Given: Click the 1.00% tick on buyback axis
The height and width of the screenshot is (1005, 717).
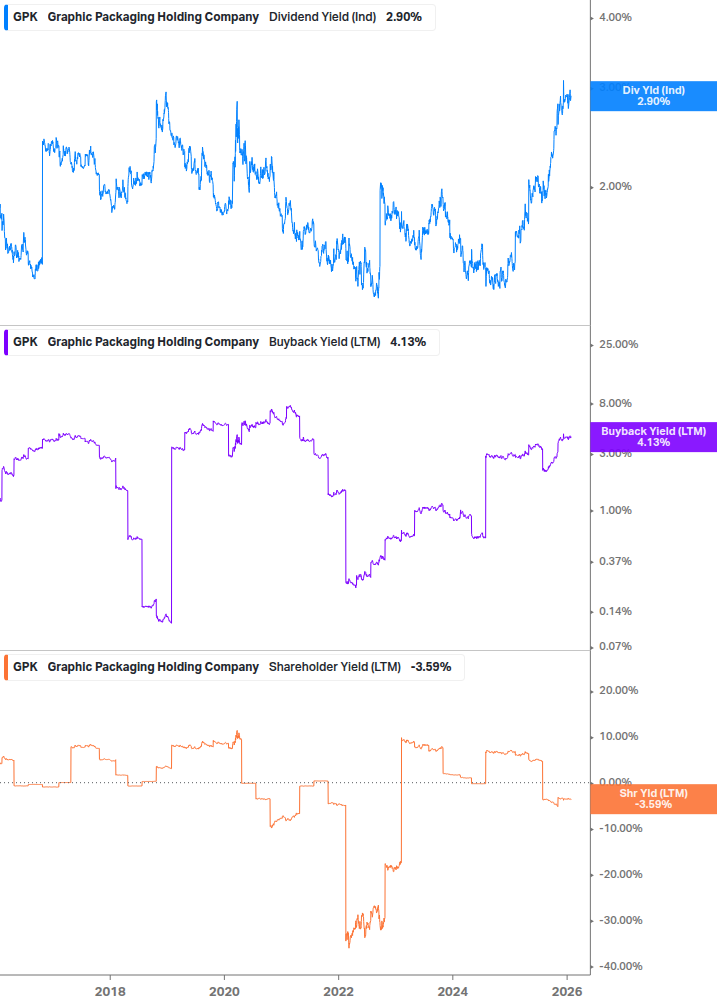Looking at the screenshot, I should pos(615,511).
